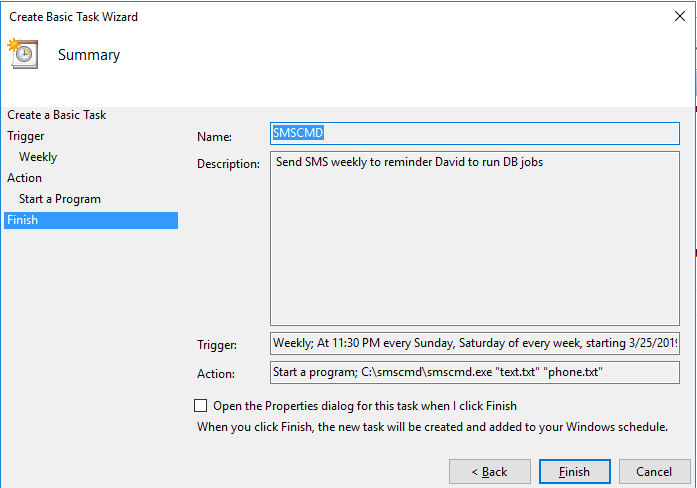Close the Create Basic Task Wizard window

679,16
